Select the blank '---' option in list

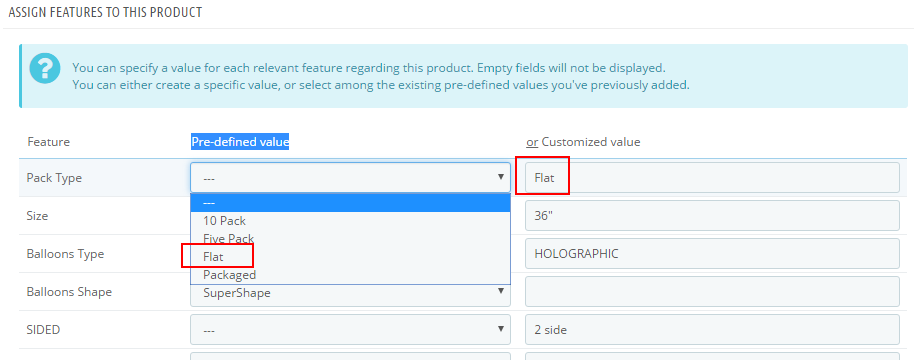pyautogui.click(x=350, y=202)
